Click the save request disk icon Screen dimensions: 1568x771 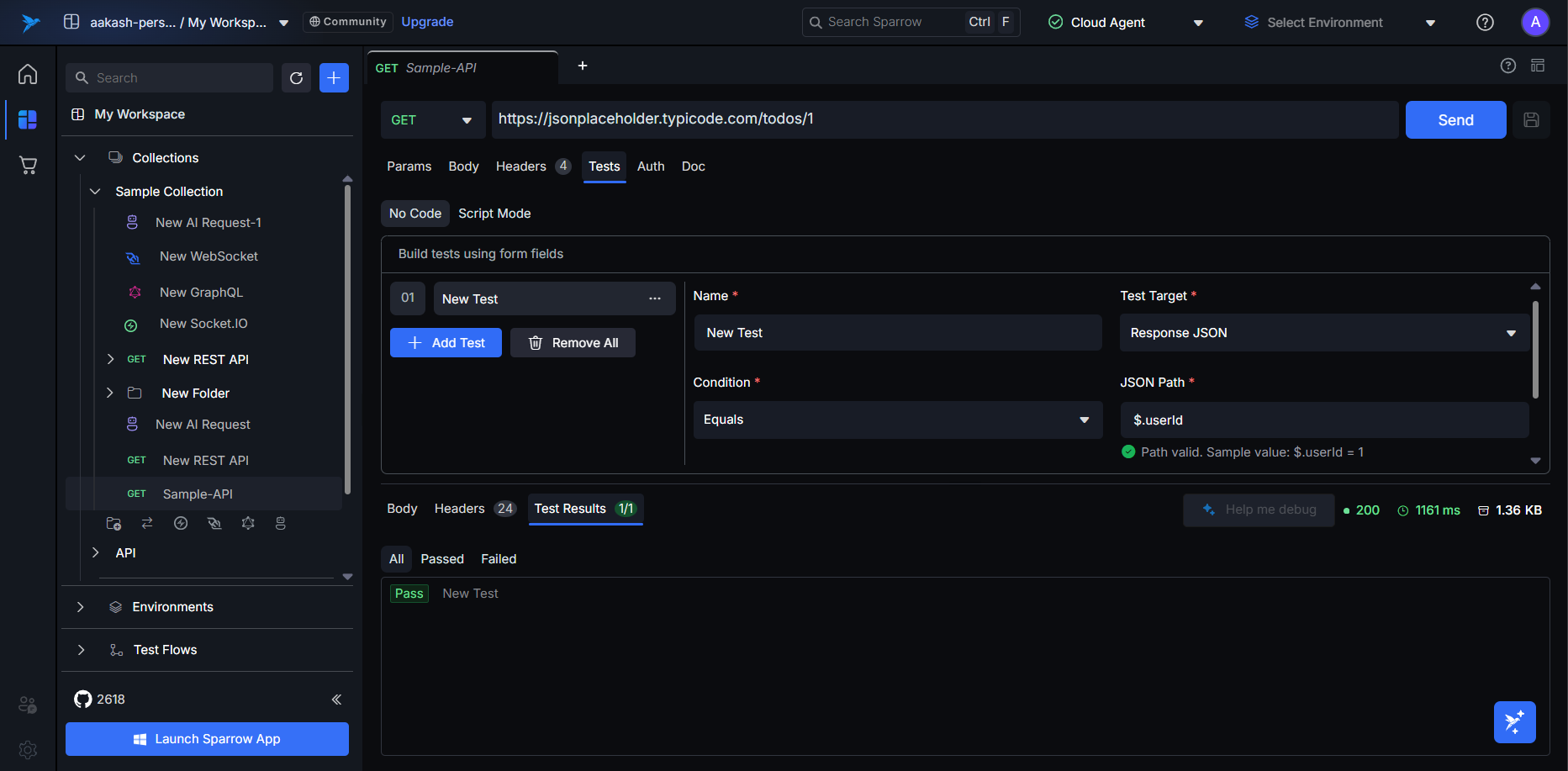coord(1531,120)
